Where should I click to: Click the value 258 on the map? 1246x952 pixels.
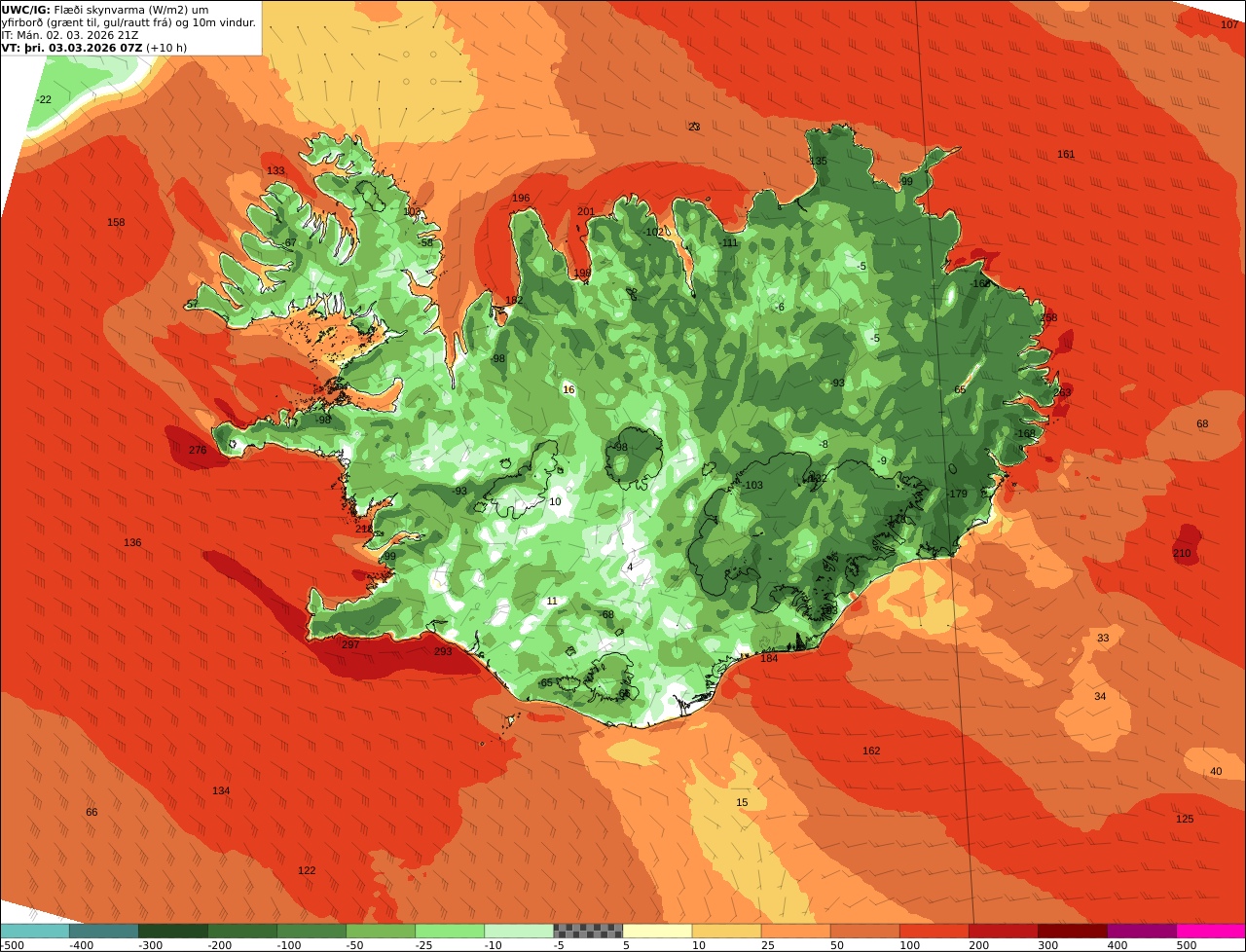[1048, 317]
